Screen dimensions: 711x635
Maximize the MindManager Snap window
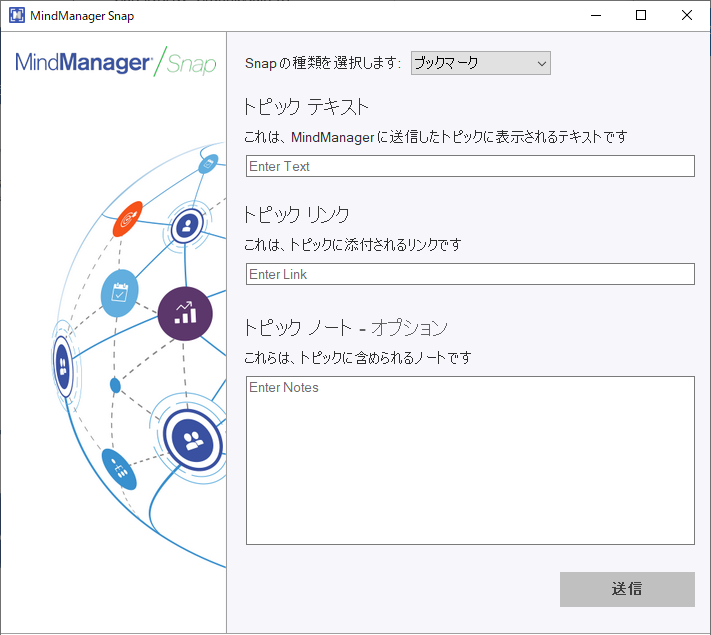coord(641,15)
